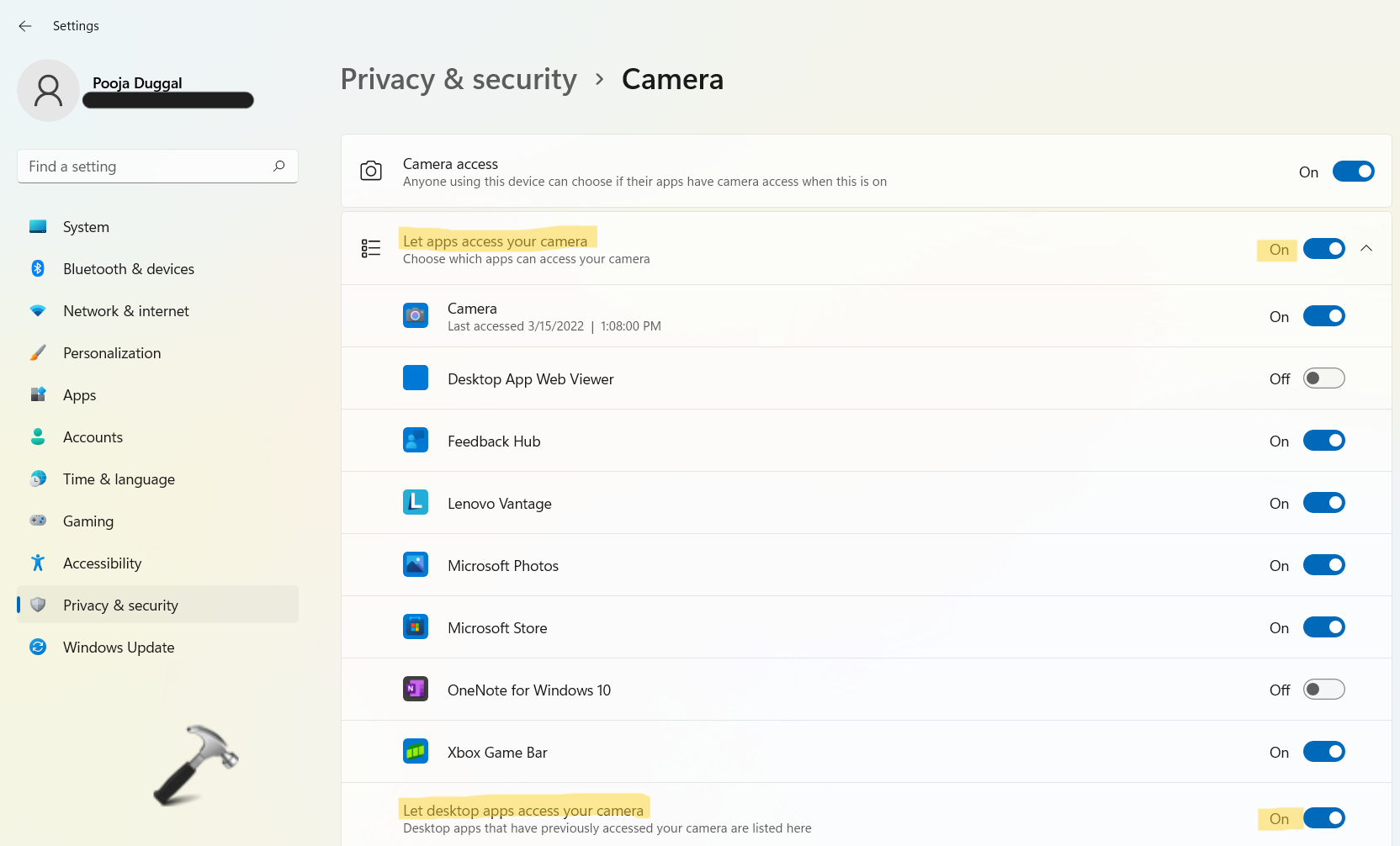Open Bluetooth & devices settings
Screen dimensions: 1400x846
click(128, 269)
